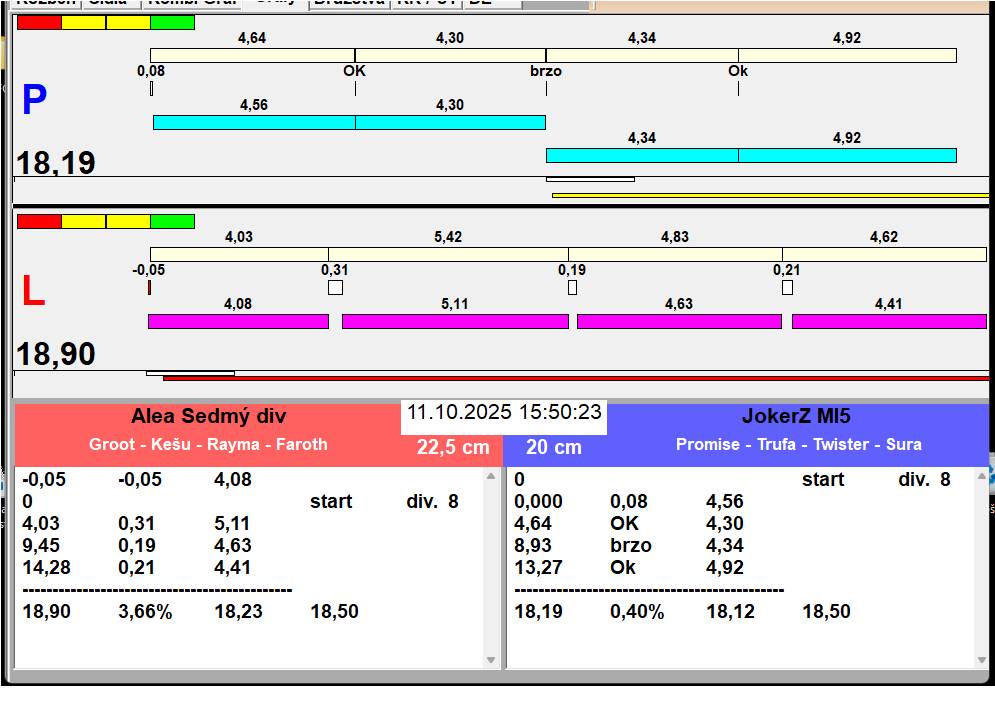Click the blue P lane label
This screenshot has width=995, height=716.
pyautogui.click(x=34, y=100)
